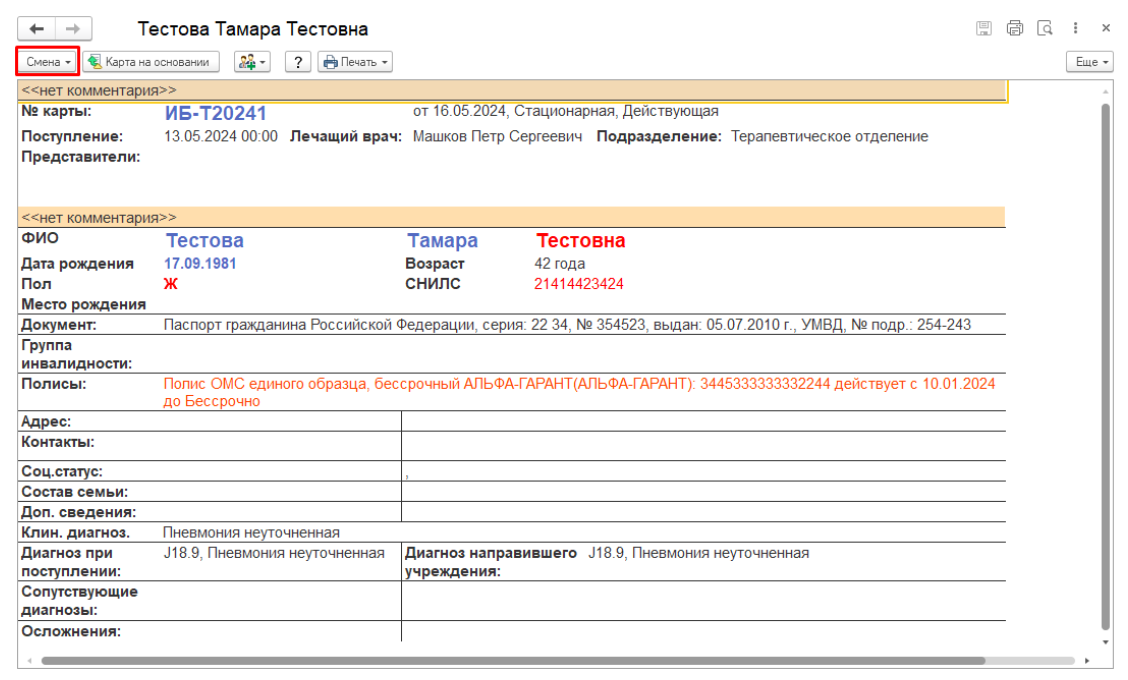Click the Карта на основании button

pyautogui.click(x=151, y=62)
